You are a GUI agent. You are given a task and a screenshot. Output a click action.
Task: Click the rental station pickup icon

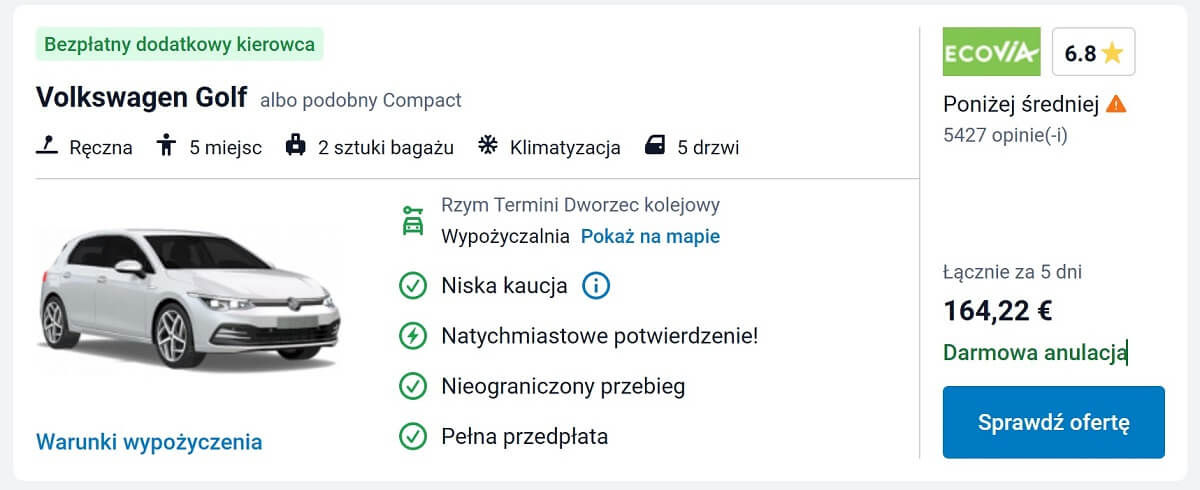(x=412, y=220)
